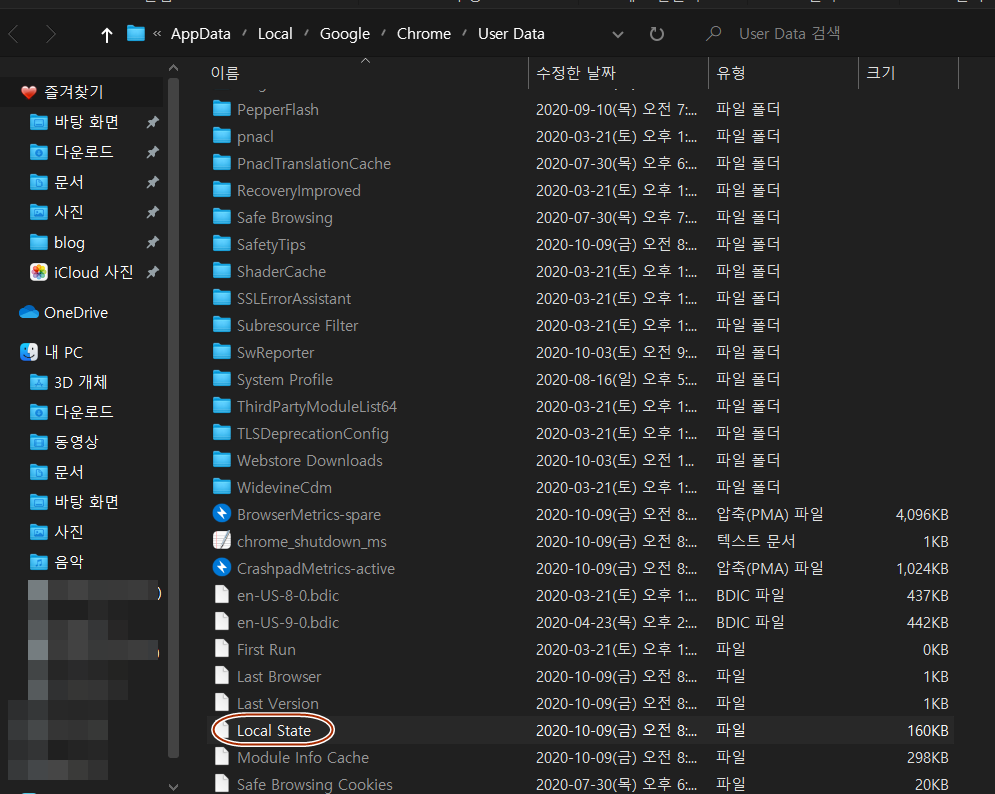Select 즐겨찾기 in the sidebar
Viewport: 995px width, 794px height.
[x=74, y=92]
